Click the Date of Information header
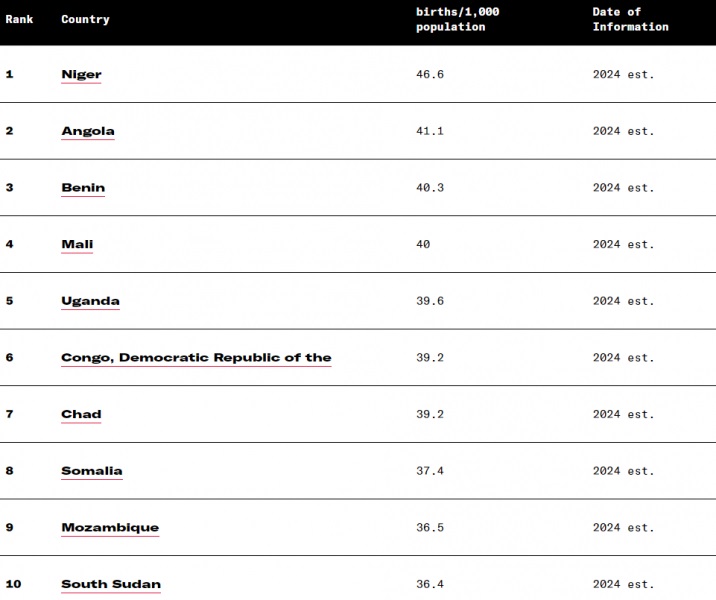Image resolution: width=716 pixels, height=600 pixels. pyautogui.click(x=630, y=19)
